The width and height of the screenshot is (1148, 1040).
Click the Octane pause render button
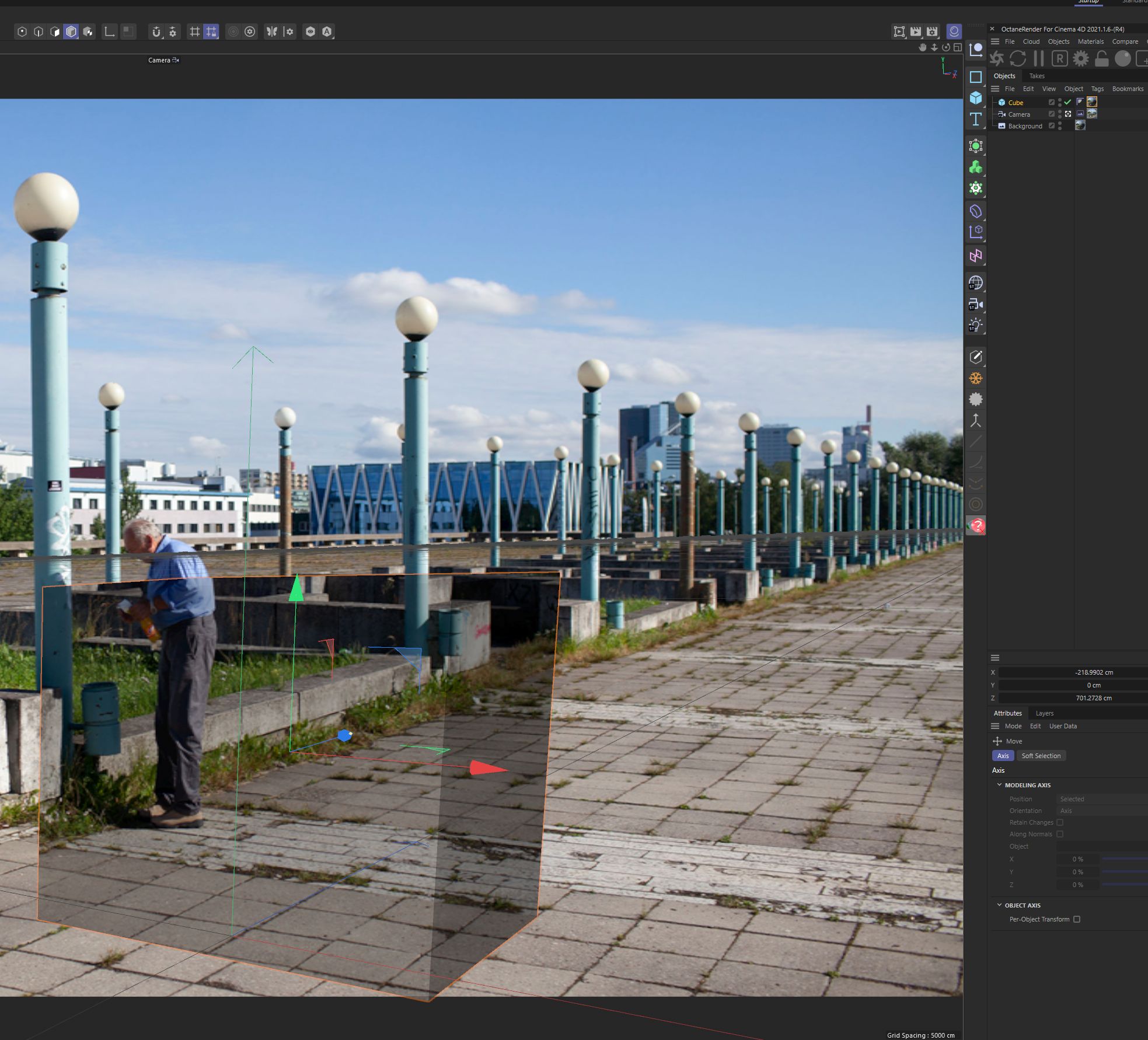[x=1038, y=58]
